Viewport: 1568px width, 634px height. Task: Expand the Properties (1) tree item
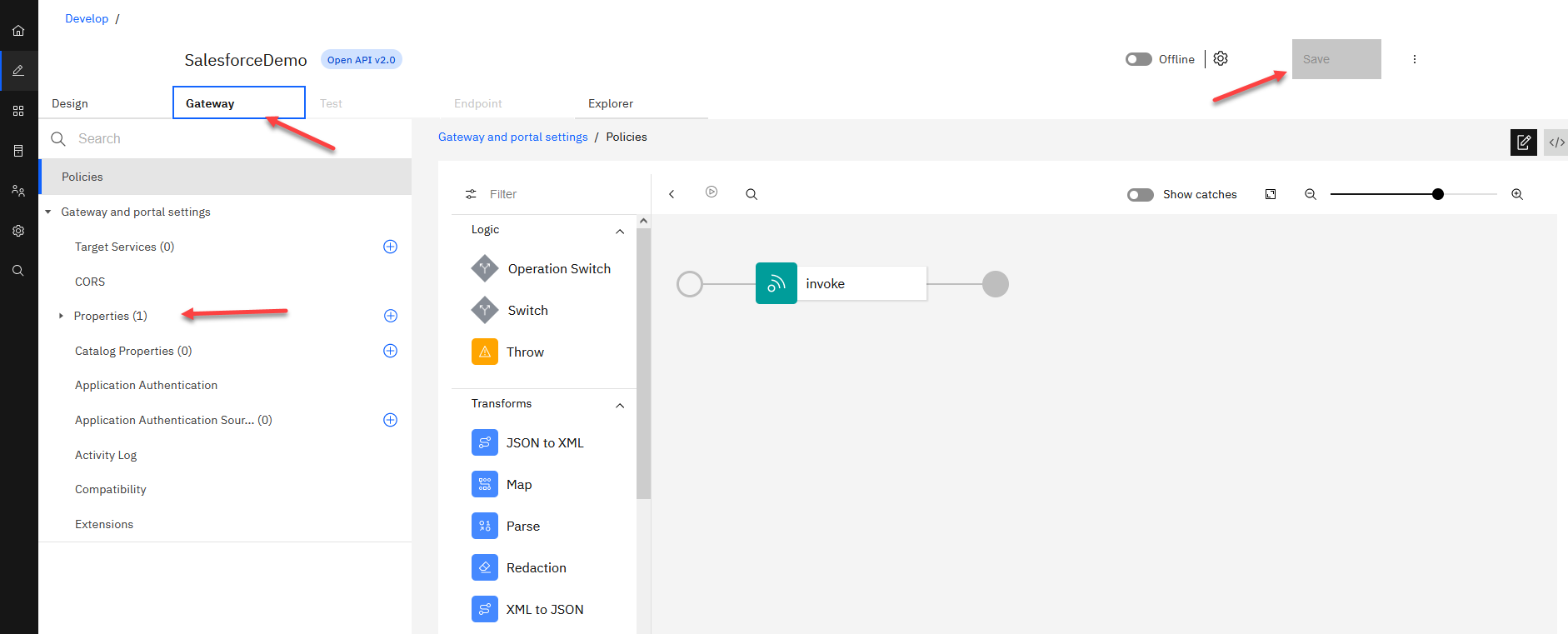pyautogui.click(x=62, y=317)
